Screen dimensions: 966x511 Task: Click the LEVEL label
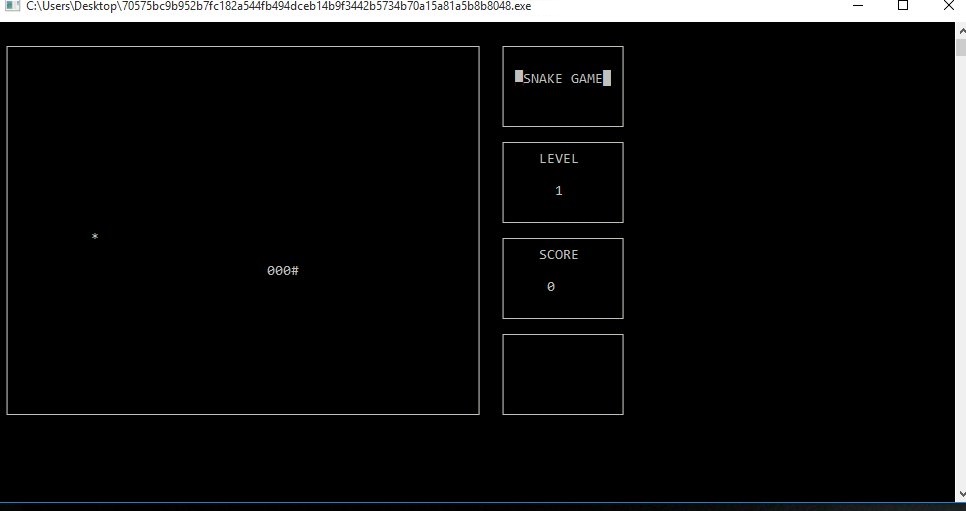click(x=559, y=159)
